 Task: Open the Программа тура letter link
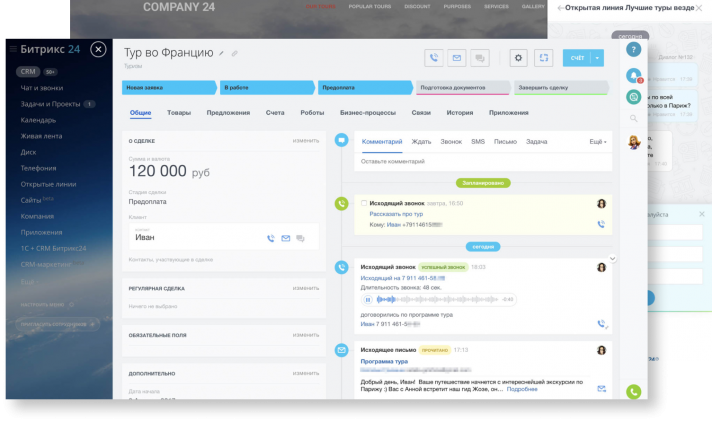(x=384, y=362)
